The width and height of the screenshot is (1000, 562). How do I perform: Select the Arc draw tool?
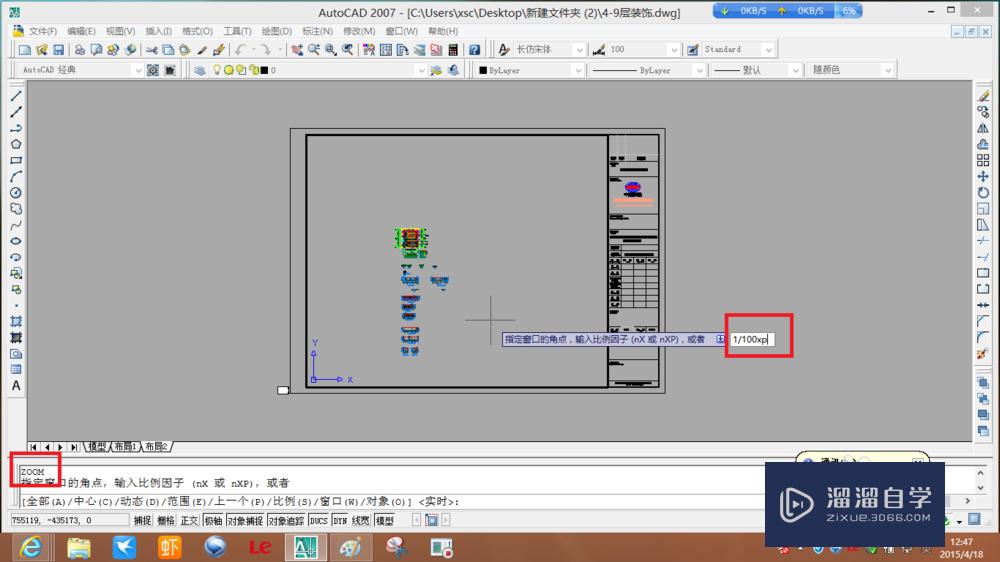pos(16,177)
